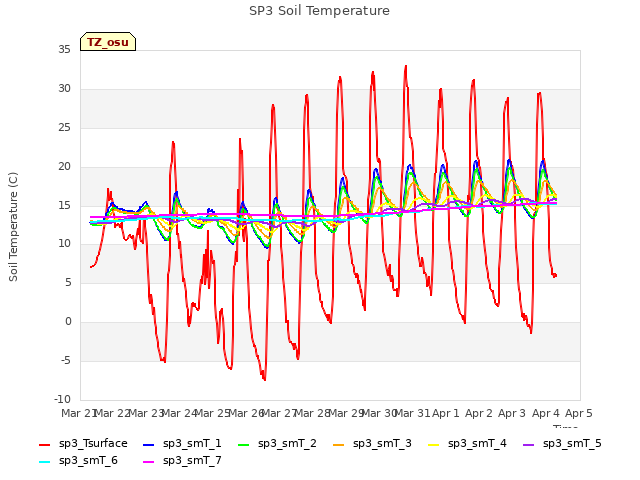The image size is (640, 480).
Task: Click the Apr 1 x-axis date label
Action: click(x=446, y=413)
